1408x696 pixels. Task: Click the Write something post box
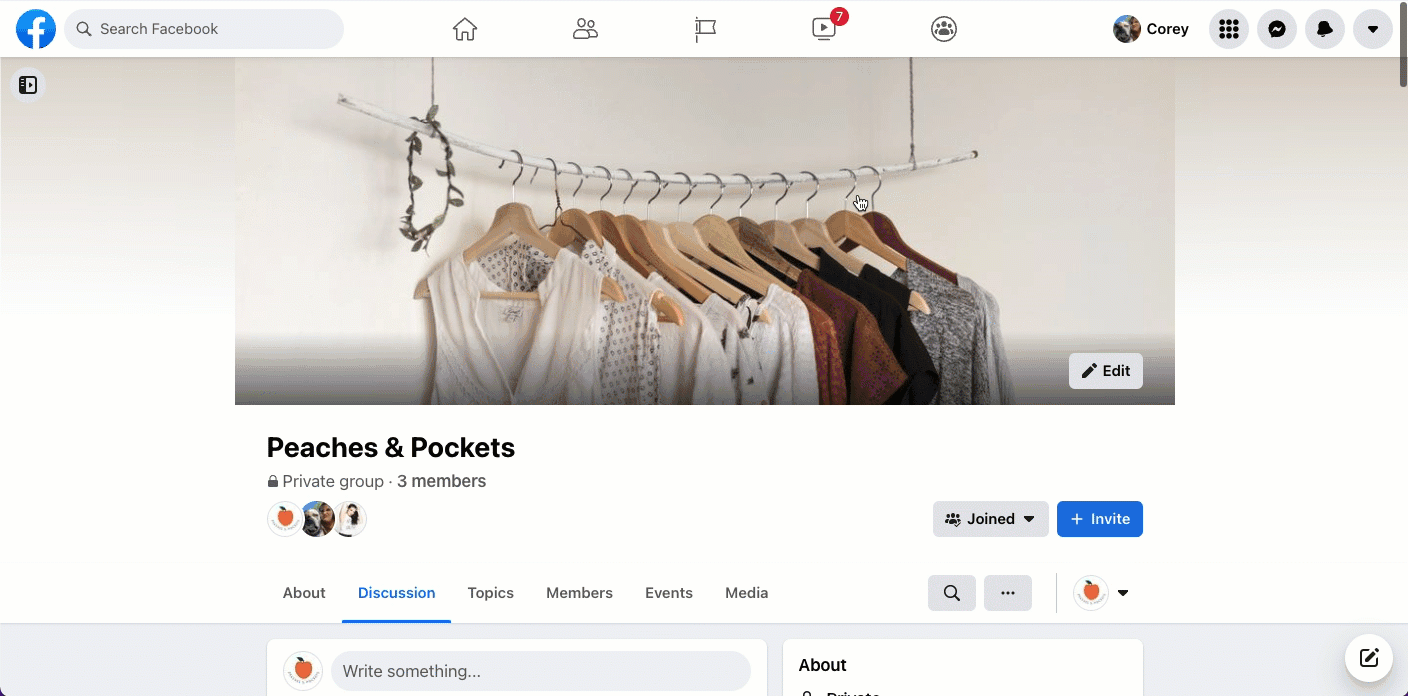540,671
